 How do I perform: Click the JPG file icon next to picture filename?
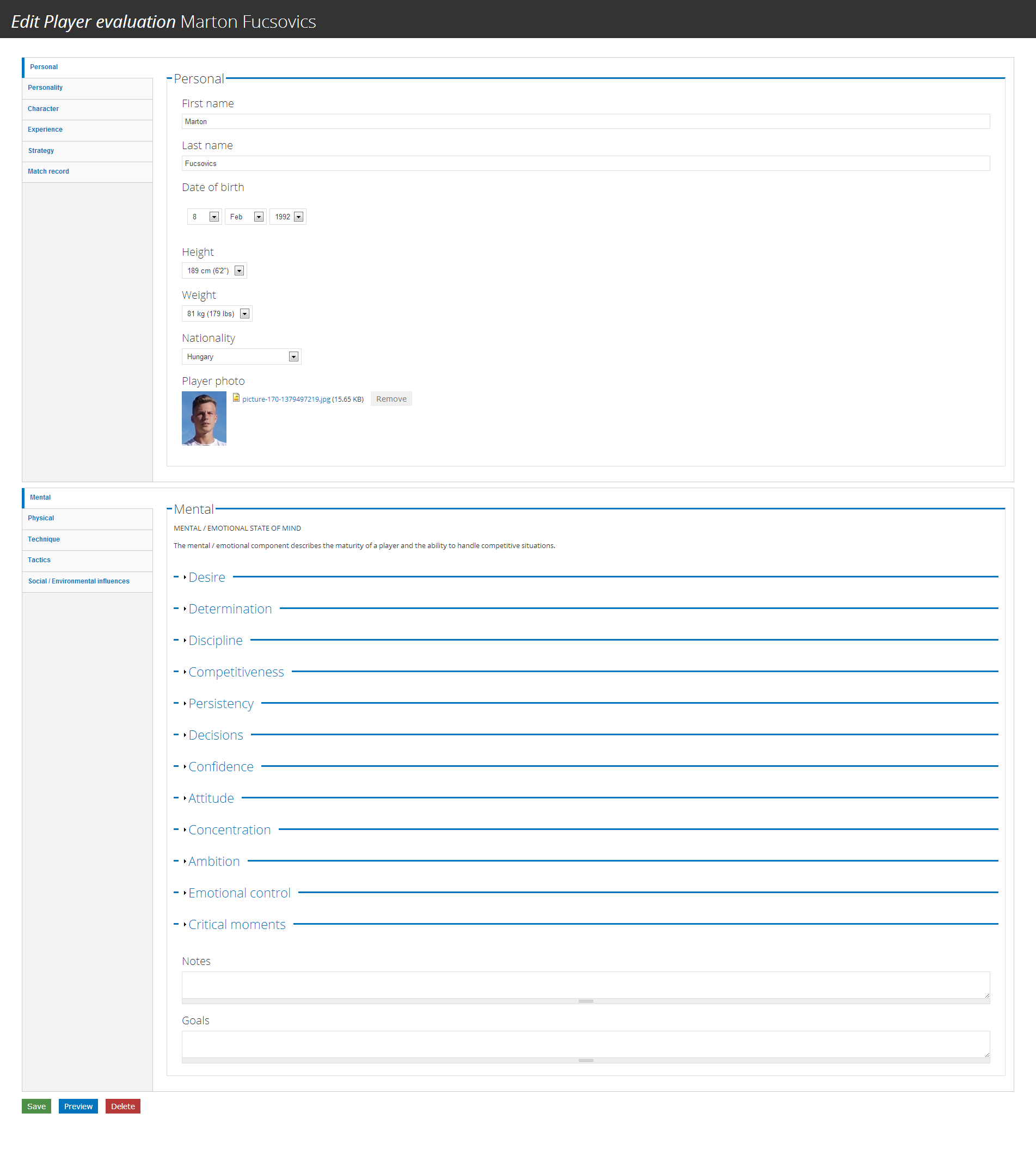coord(236,398)
